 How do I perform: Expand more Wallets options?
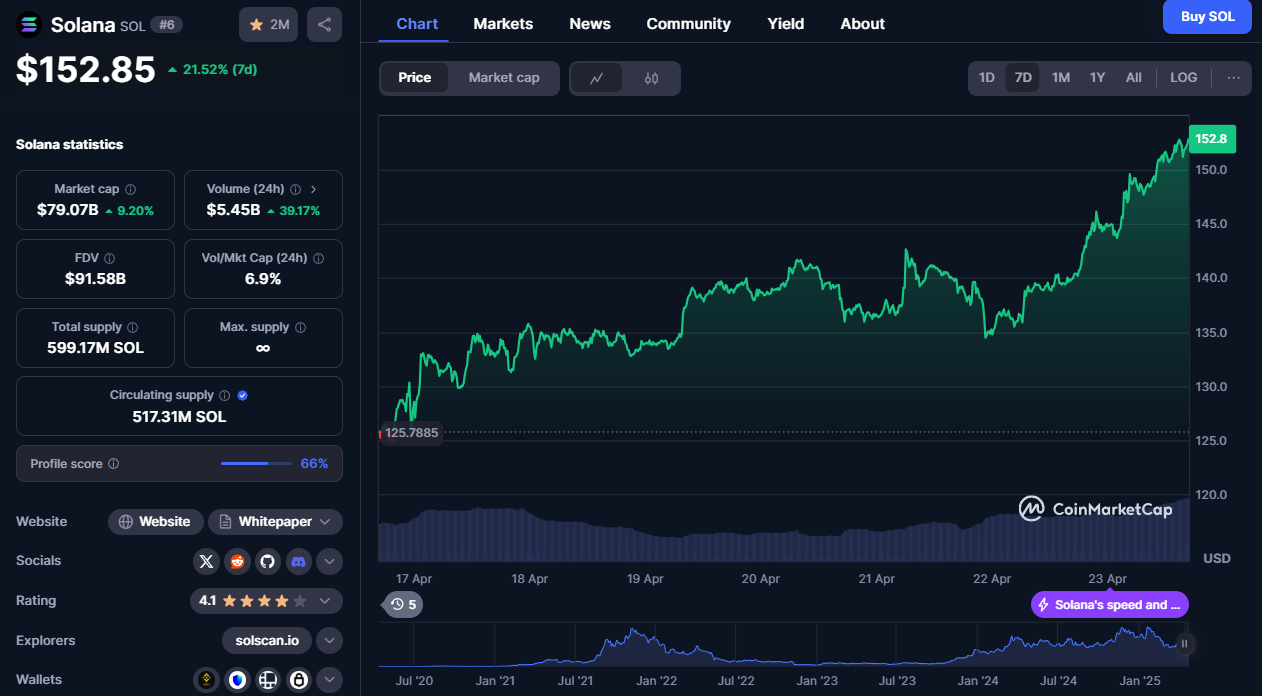329,680
